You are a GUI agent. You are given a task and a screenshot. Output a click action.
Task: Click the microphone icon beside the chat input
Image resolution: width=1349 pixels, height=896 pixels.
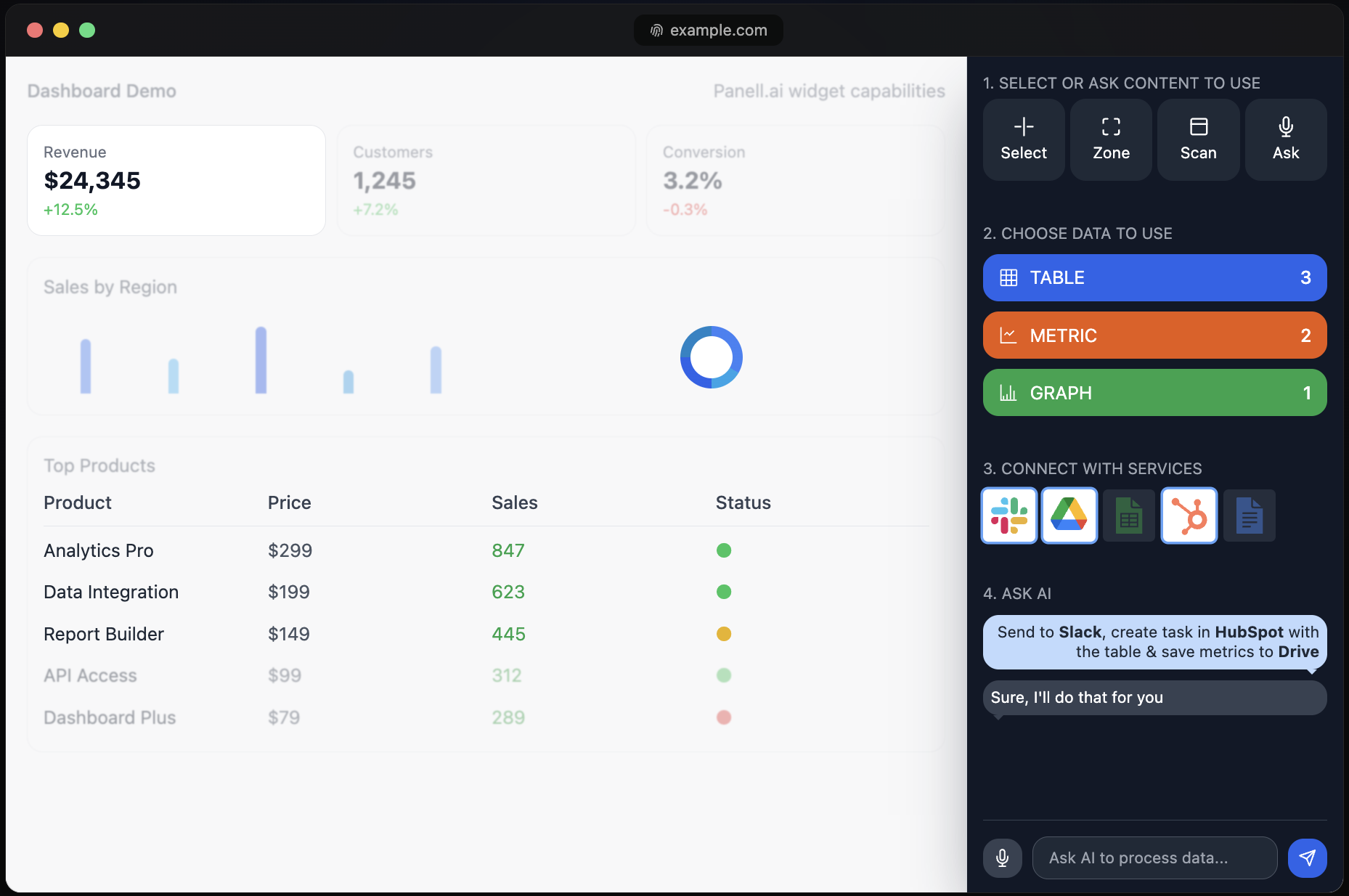1002,858
